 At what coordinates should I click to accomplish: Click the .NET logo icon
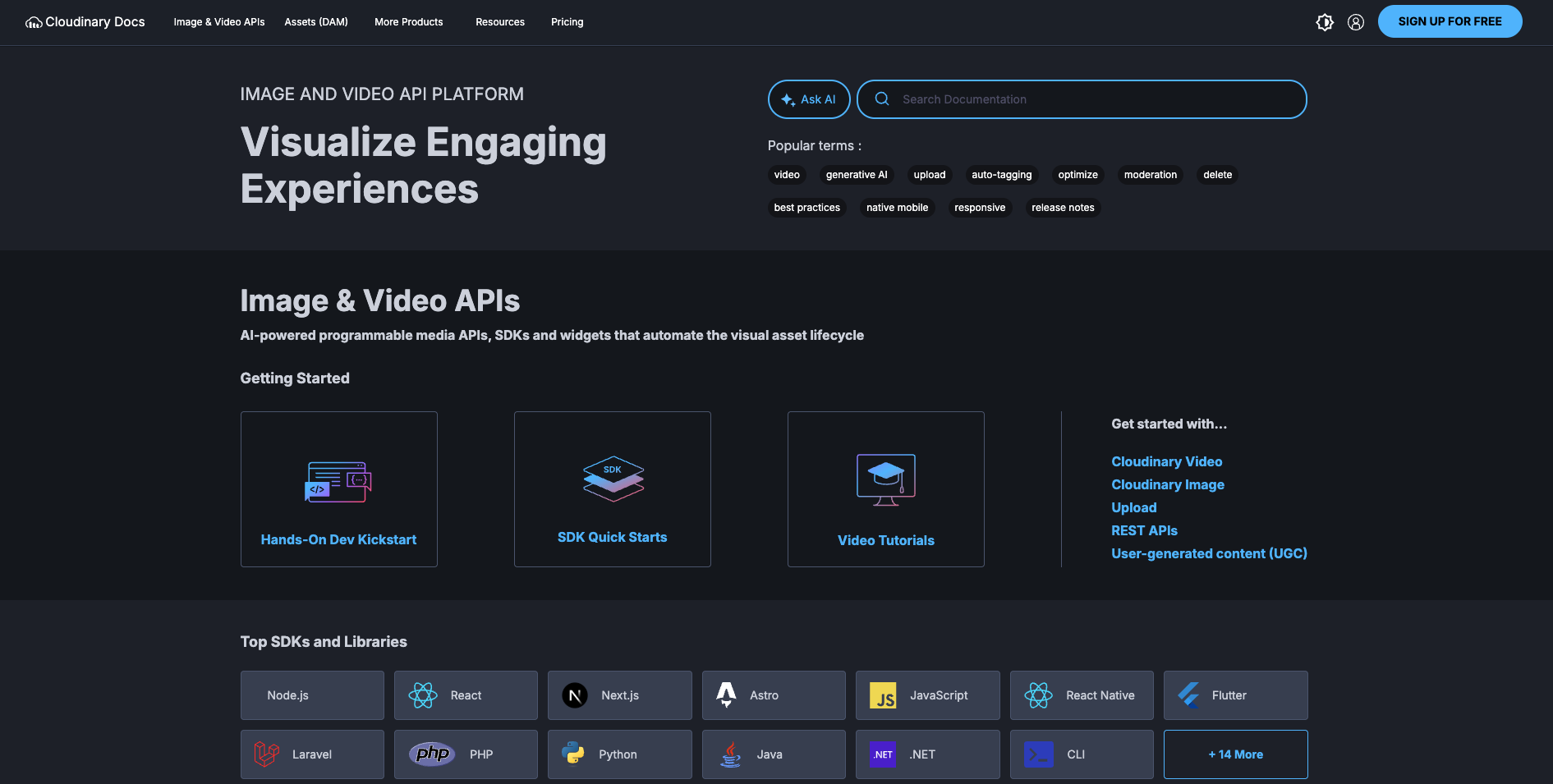[883, 754]
